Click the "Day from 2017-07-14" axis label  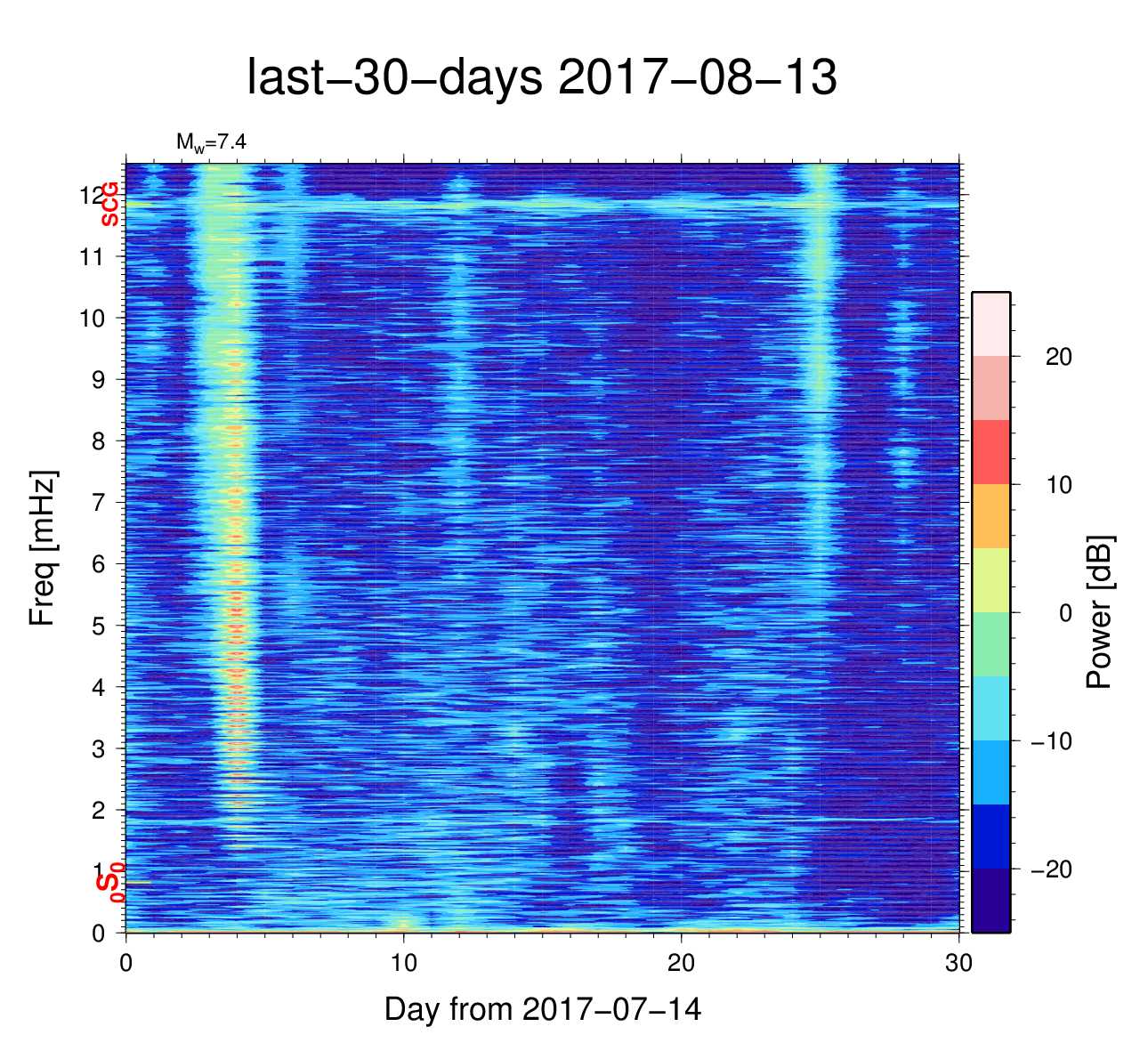point(542,1009)
